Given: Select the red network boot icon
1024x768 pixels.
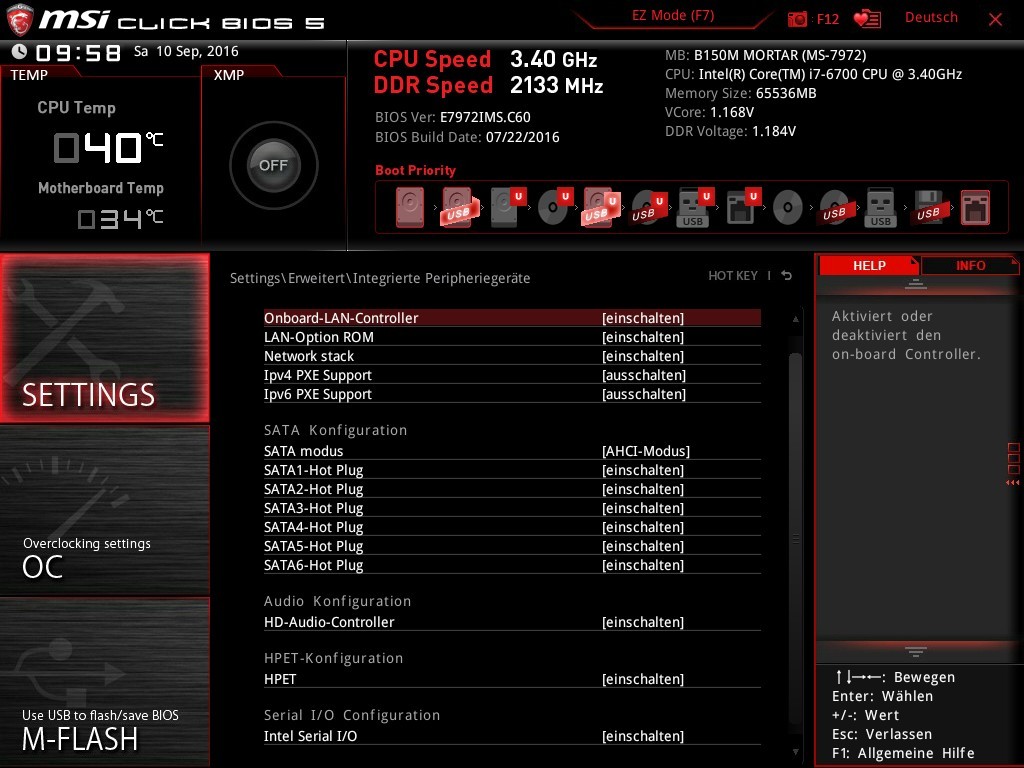Looking at the screenshot, I should (975, 208).
